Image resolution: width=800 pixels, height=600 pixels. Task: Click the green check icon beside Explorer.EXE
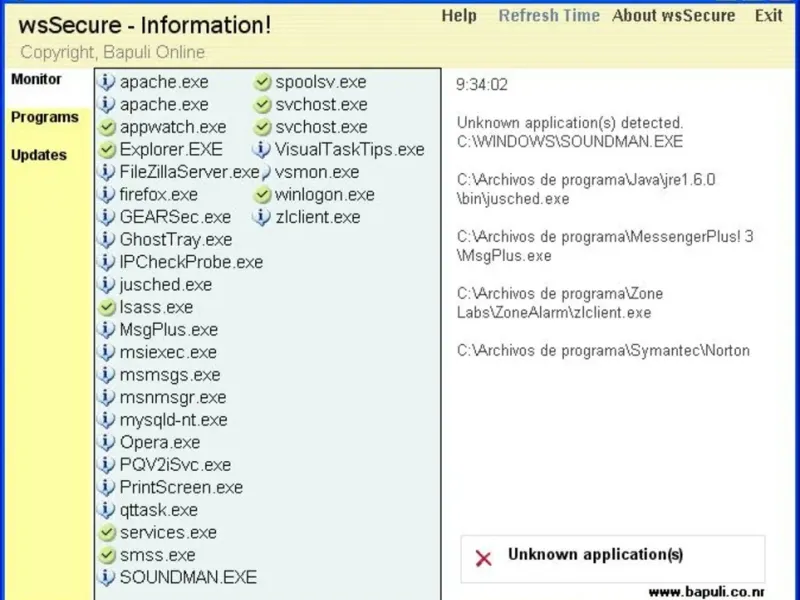(x=107, y=150)
